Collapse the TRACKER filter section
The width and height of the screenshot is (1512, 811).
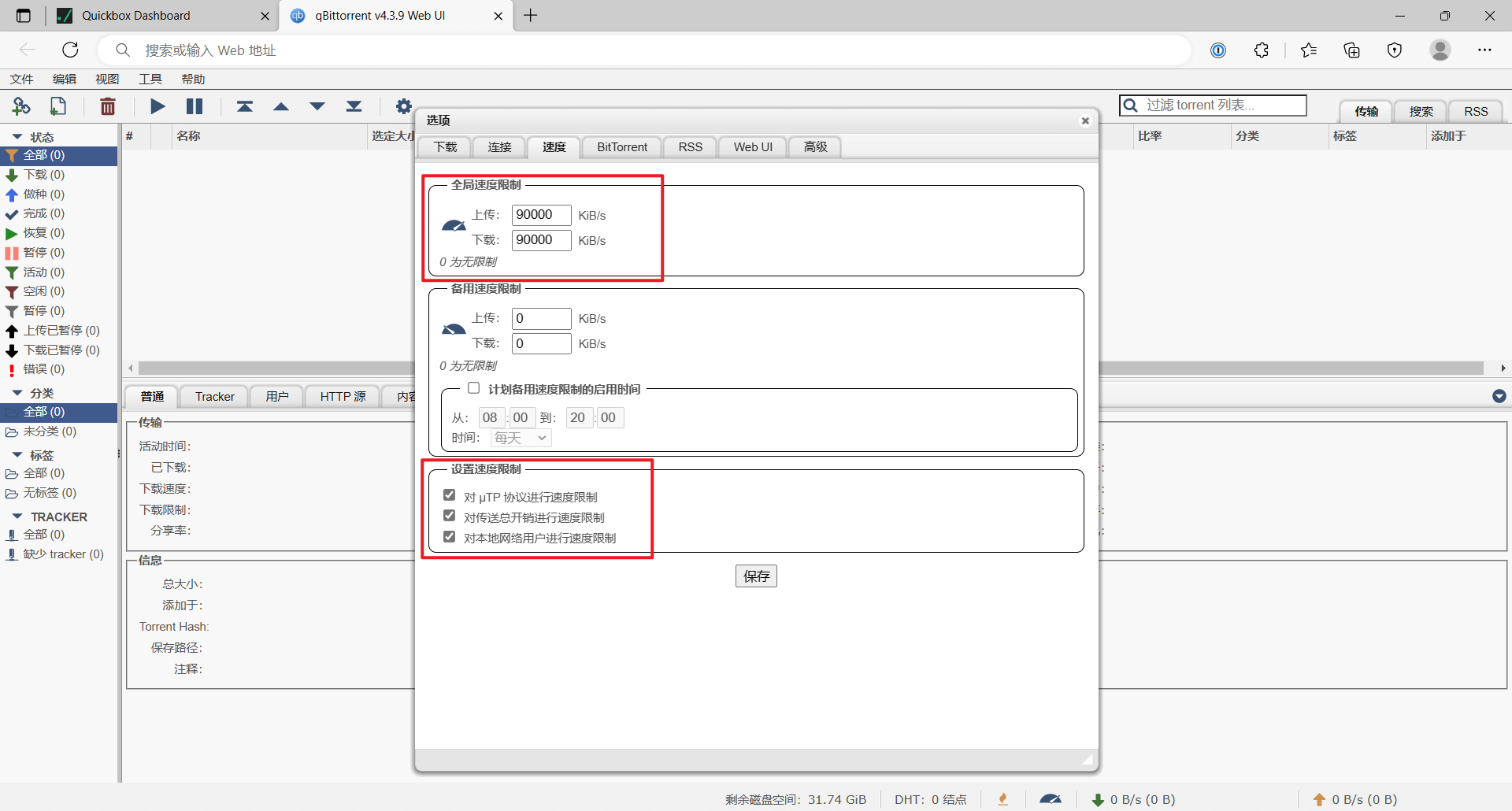[17, 517]
